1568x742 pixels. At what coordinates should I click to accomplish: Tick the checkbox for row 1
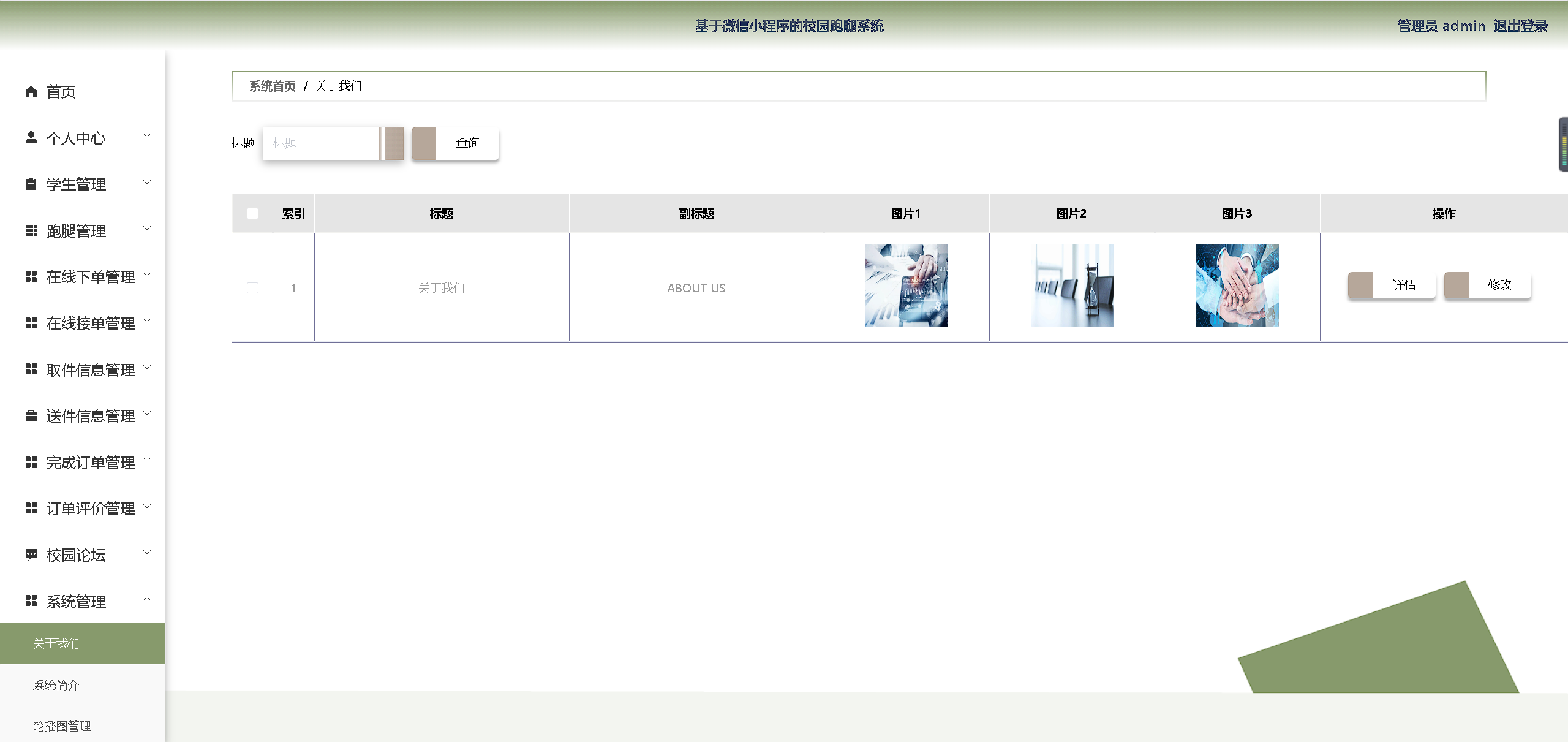click(x=252, y=288)
